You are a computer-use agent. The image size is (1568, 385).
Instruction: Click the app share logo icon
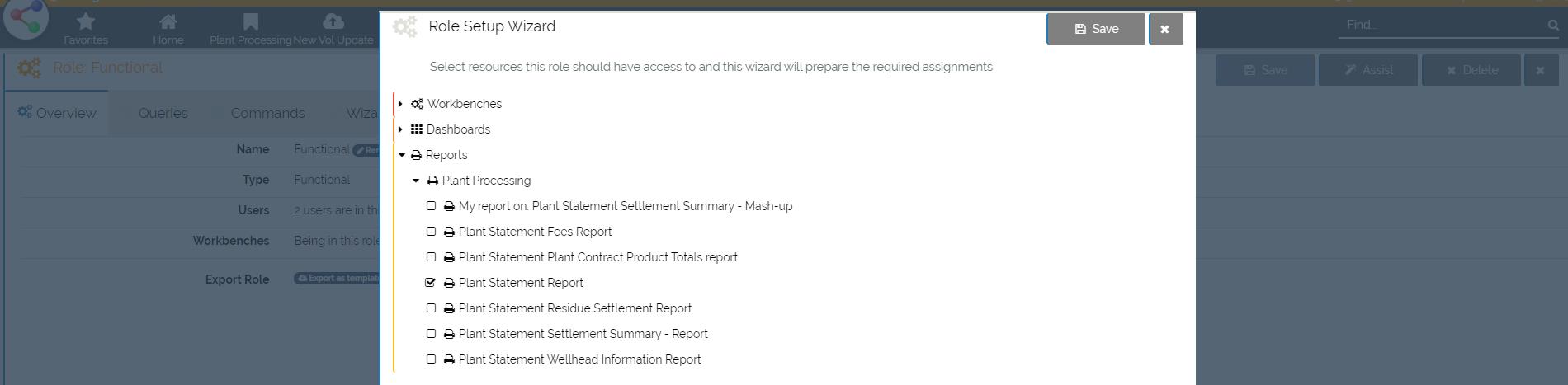tap(26, 17)
